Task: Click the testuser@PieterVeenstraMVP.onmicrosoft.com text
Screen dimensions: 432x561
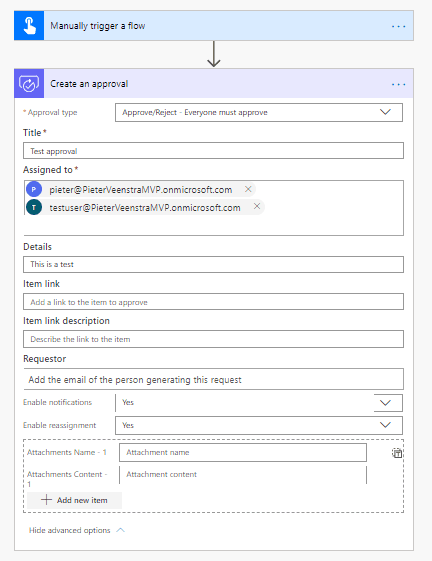Action: (145, 208)
